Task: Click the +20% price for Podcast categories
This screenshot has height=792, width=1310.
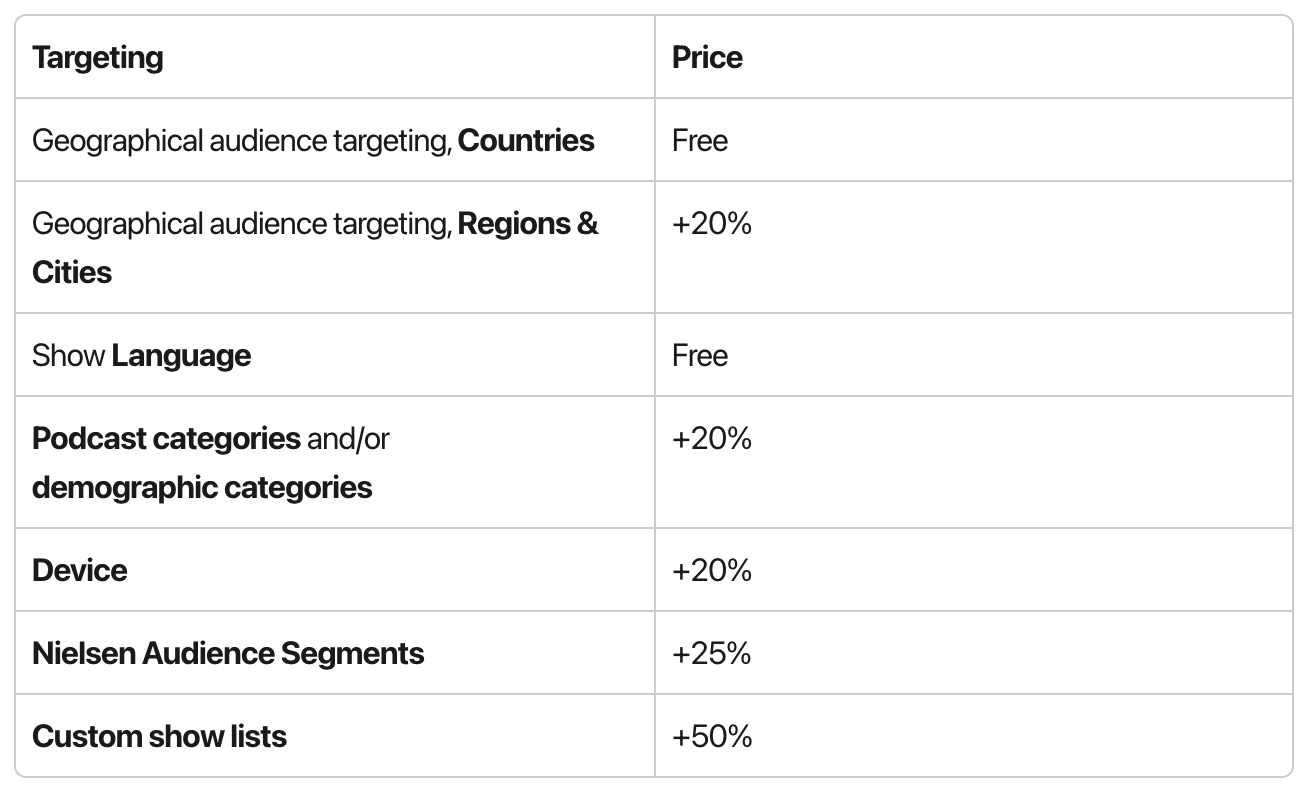Action: [711, 438]
